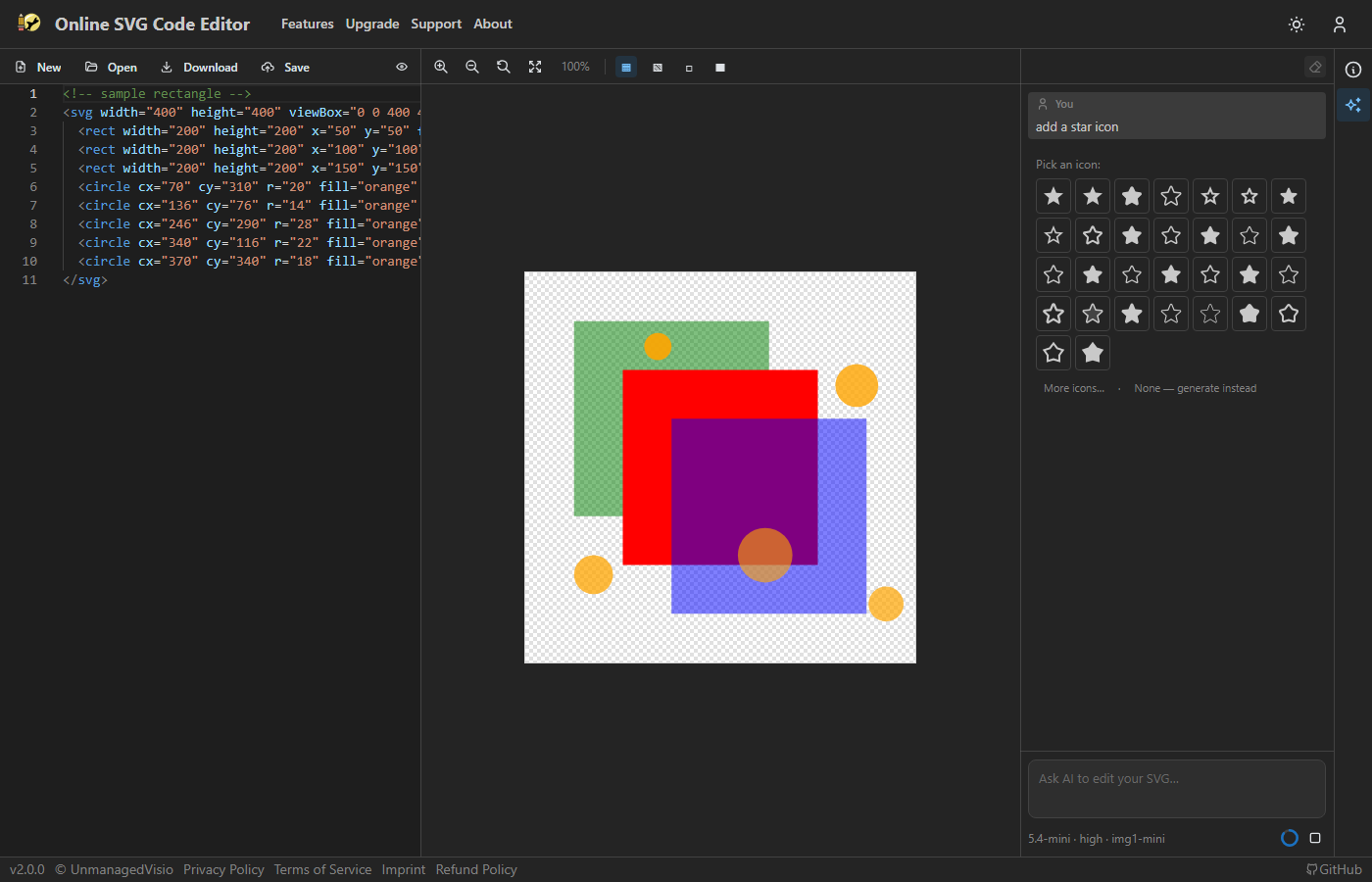This screenshot has height=882, width=1372.
Task: Focus the Ask AI input field
Action: coord(1177,789)
